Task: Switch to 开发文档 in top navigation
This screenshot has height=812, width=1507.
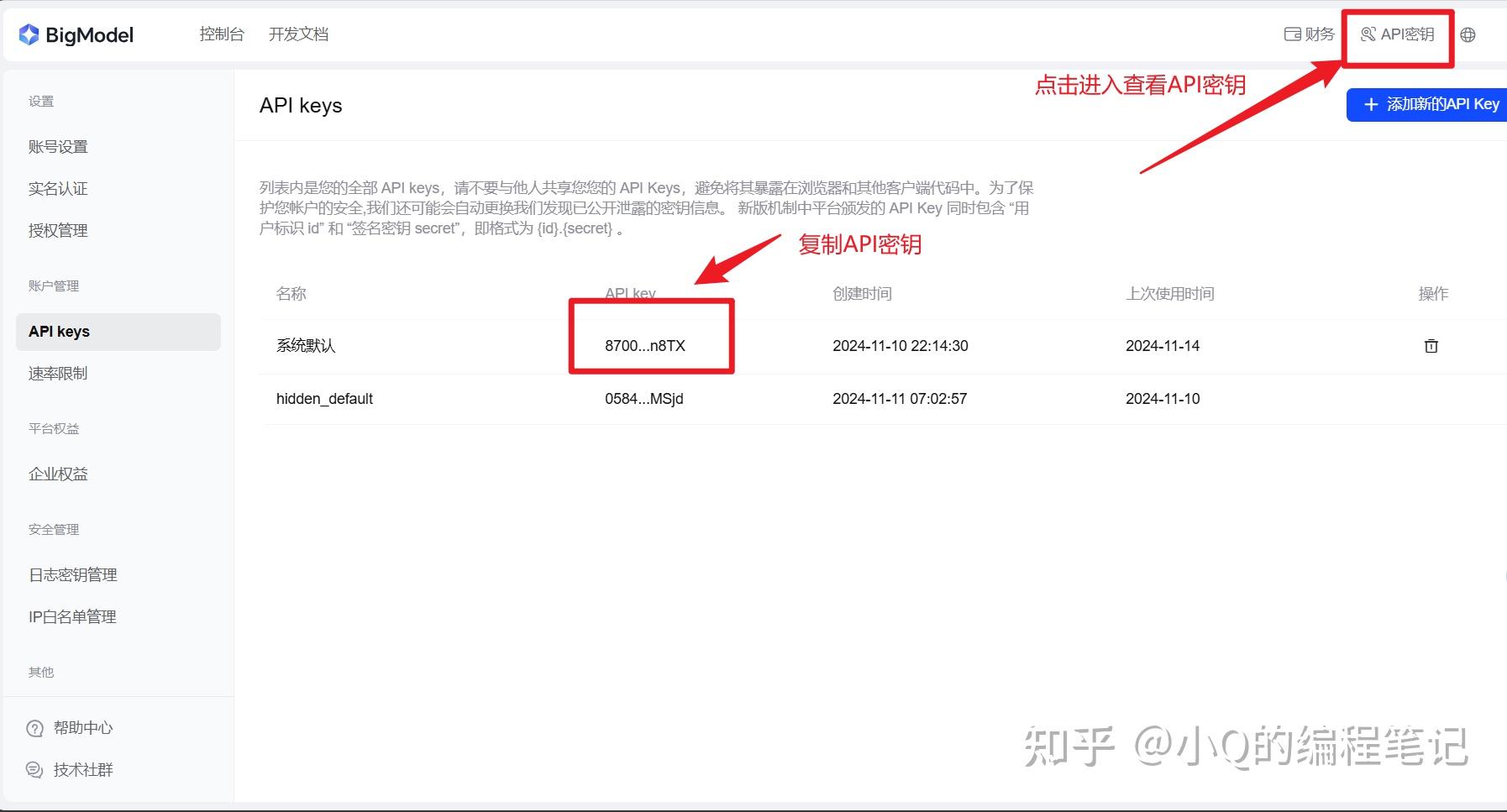Action: [298, 34]
